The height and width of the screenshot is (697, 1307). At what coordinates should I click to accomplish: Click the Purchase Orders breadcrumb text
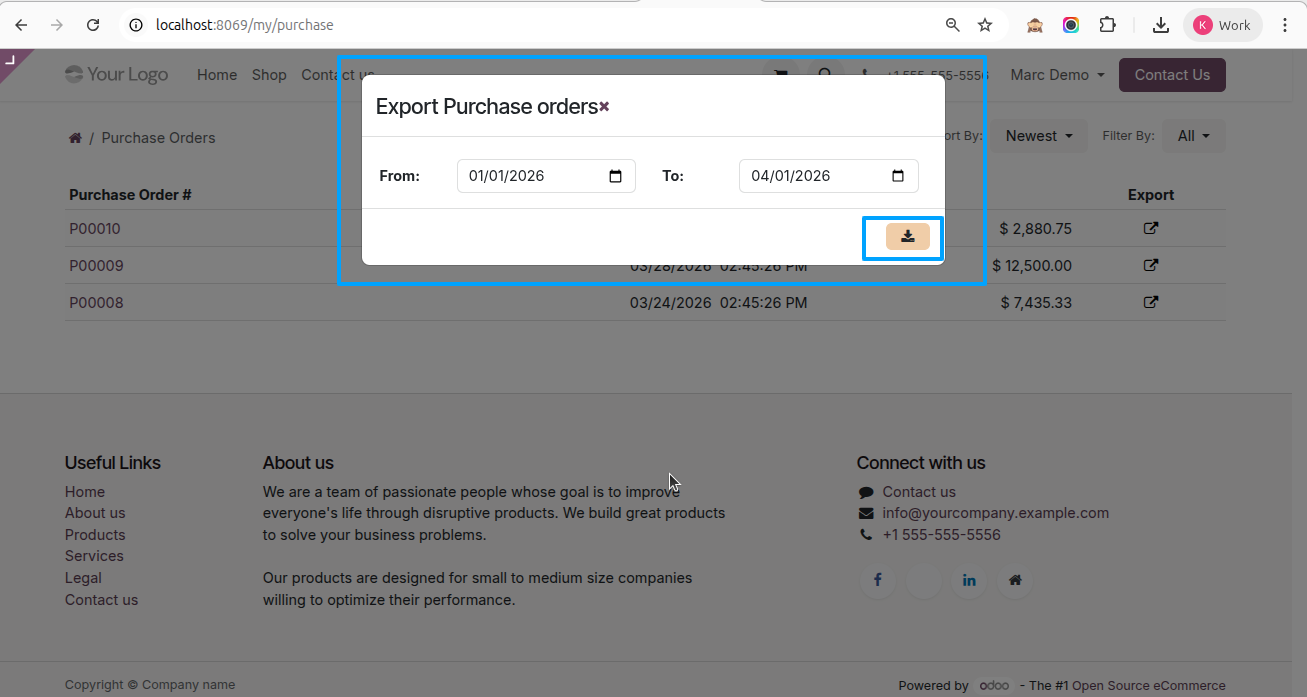coord(158,138)
